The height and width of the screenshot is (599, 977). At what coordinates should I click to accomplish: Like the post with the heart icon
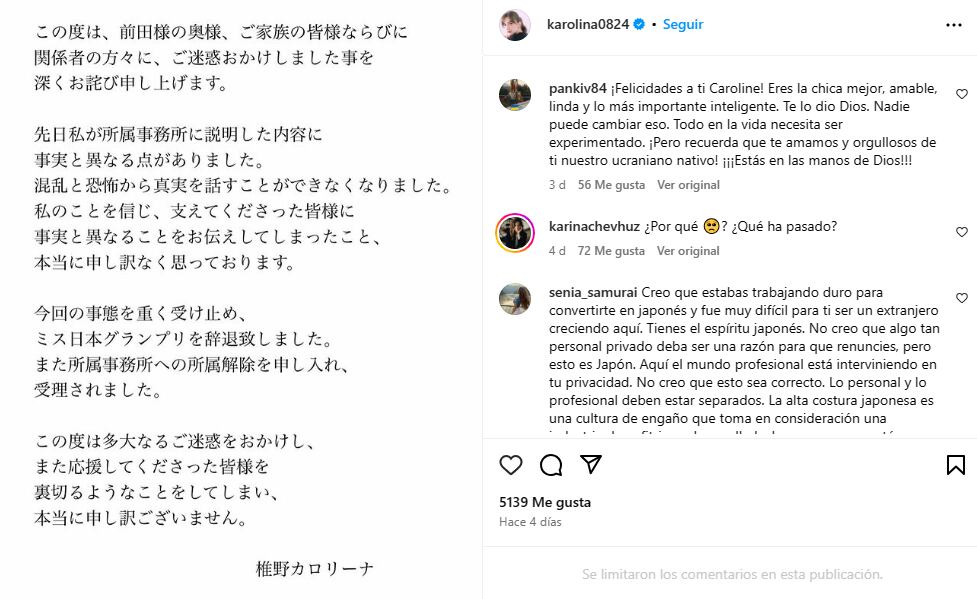(x=511, y=465)
